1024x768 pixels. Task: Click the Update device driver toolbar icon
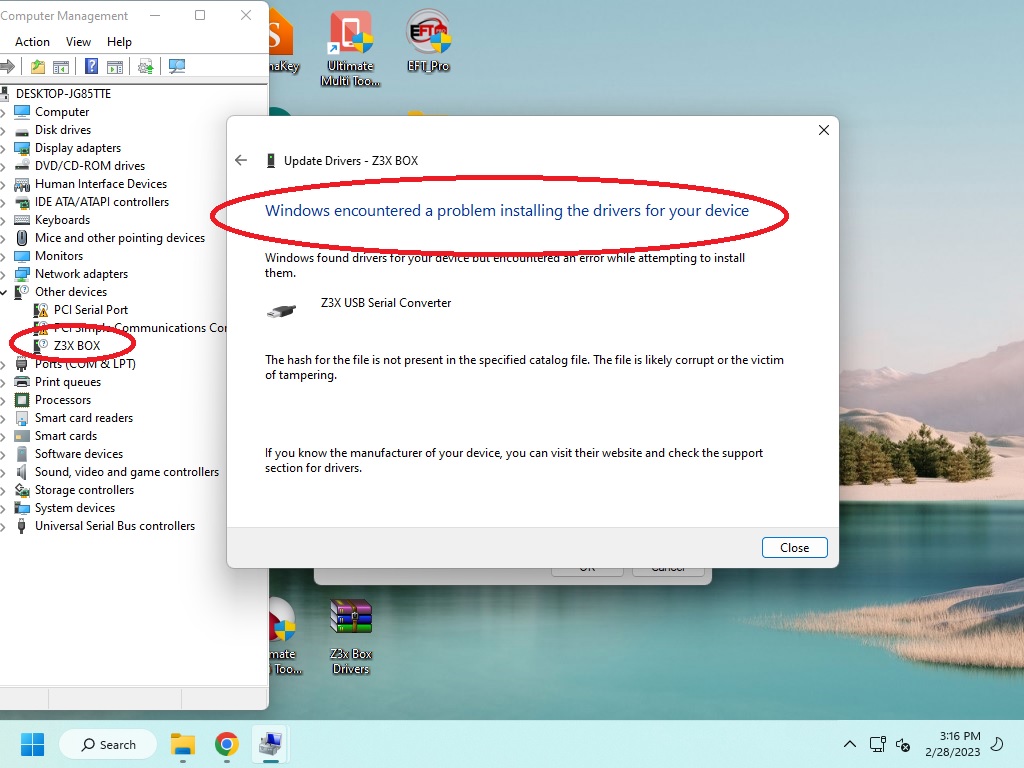click(x=146, y=66)
